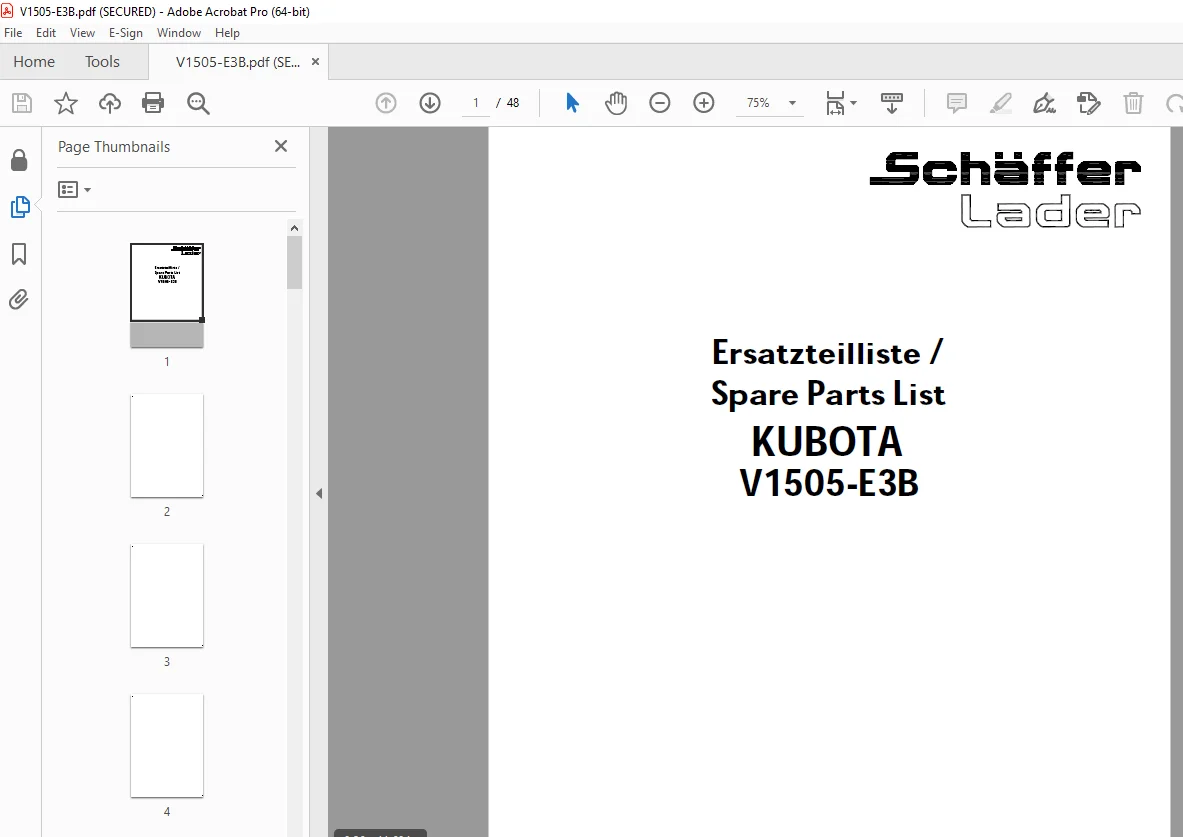The width and height of the screenshot is (1183, 837).
Task: Click the fit page width icon
Action: click(835, 103)
